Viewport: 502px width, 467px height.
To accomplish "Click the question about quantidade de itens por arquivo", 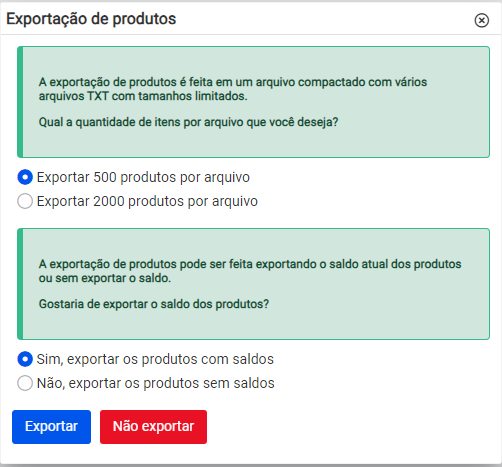I will pos(188,122).
